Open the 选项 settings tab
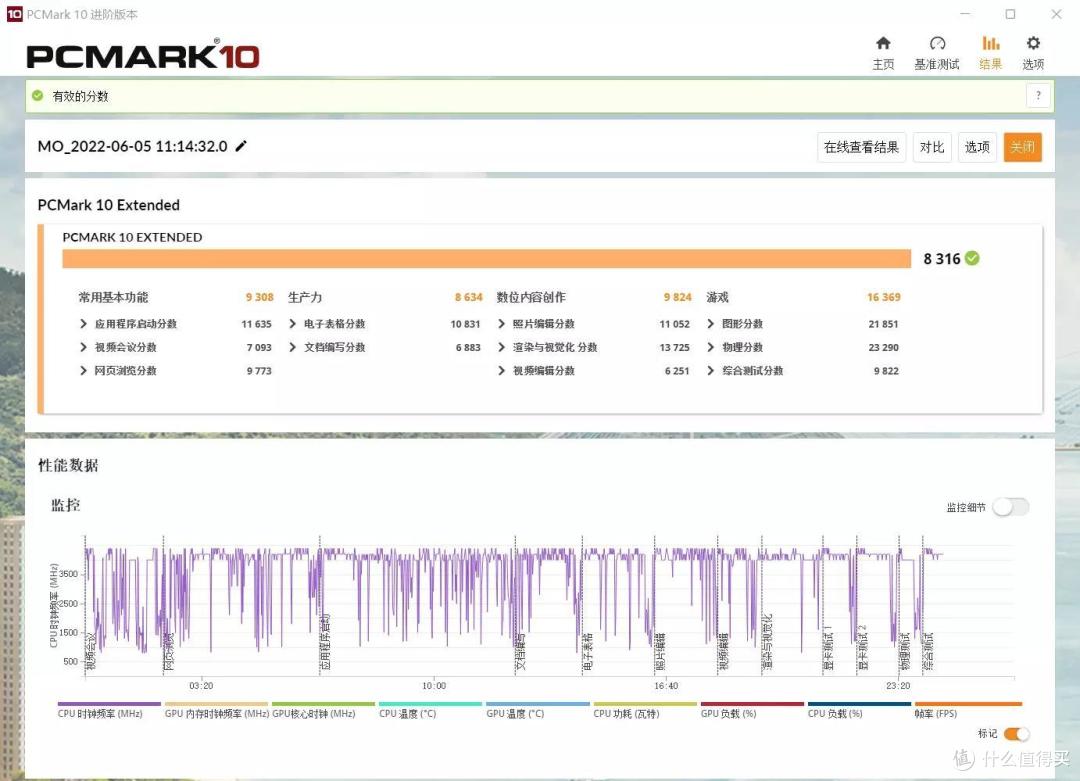The image size is (1080, 781). click(1033, 53)
